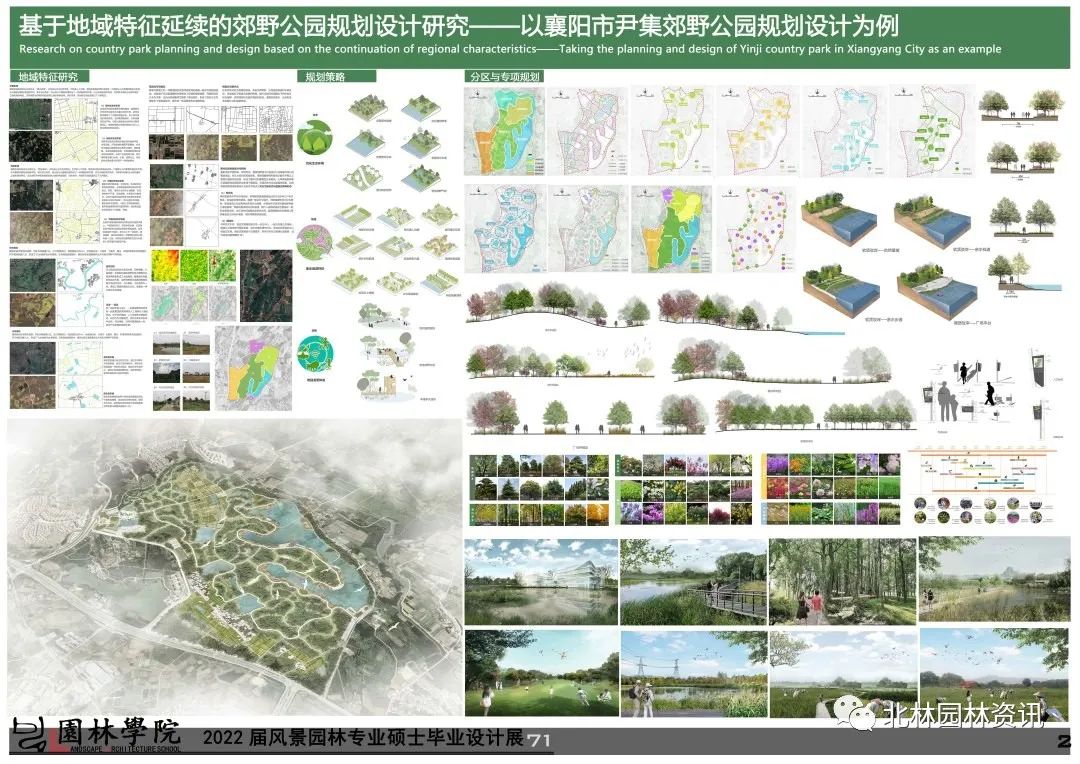Click the teal circular ecology strategy icon
The width and height of the screenshot is (1080, 764).
tap(315, 353)
